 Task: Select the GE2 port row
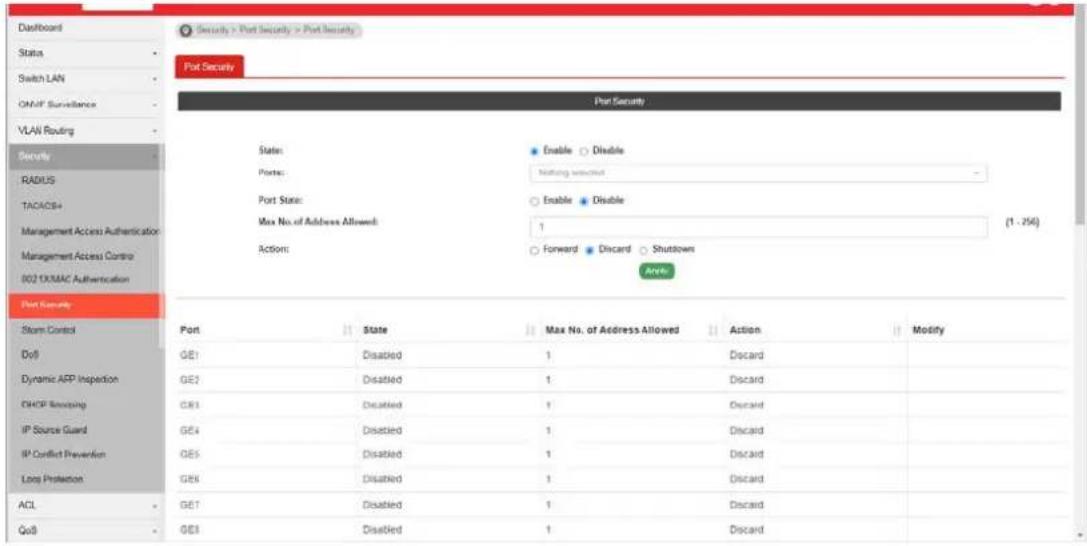pos(621,380)
